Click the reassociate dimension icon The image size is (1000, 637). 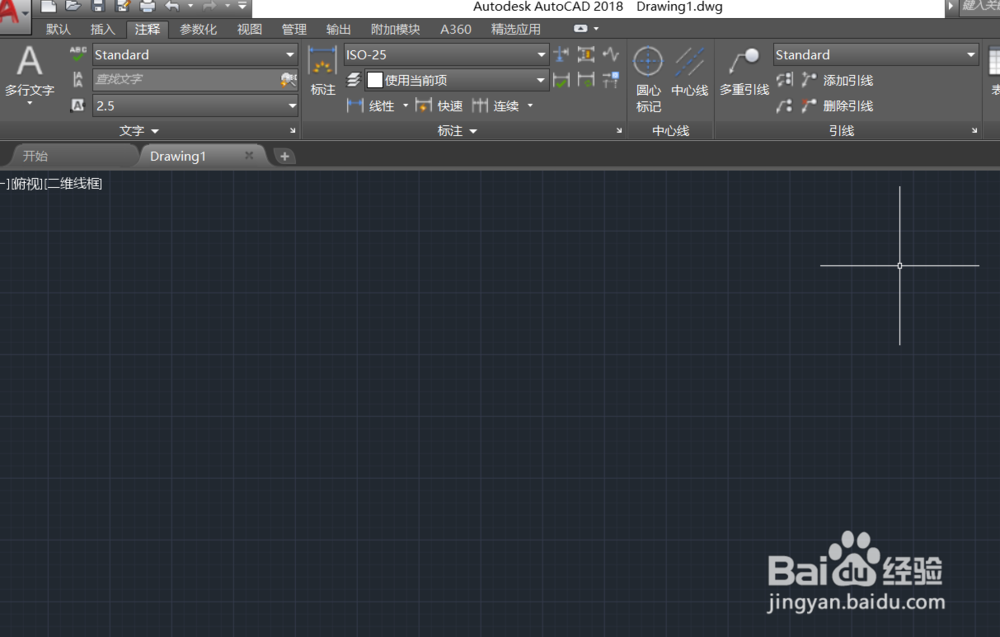[611, 80]
